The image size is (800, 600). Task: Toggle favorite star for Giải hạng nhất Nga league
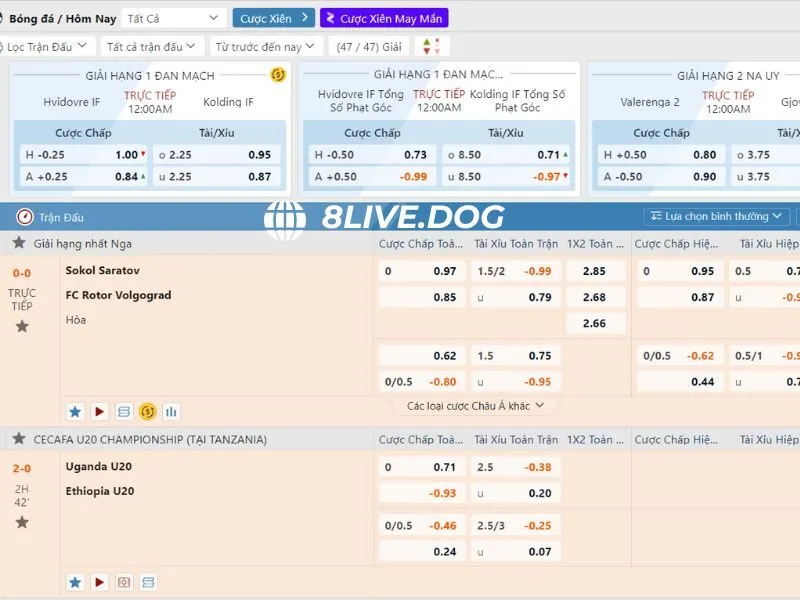18,243
